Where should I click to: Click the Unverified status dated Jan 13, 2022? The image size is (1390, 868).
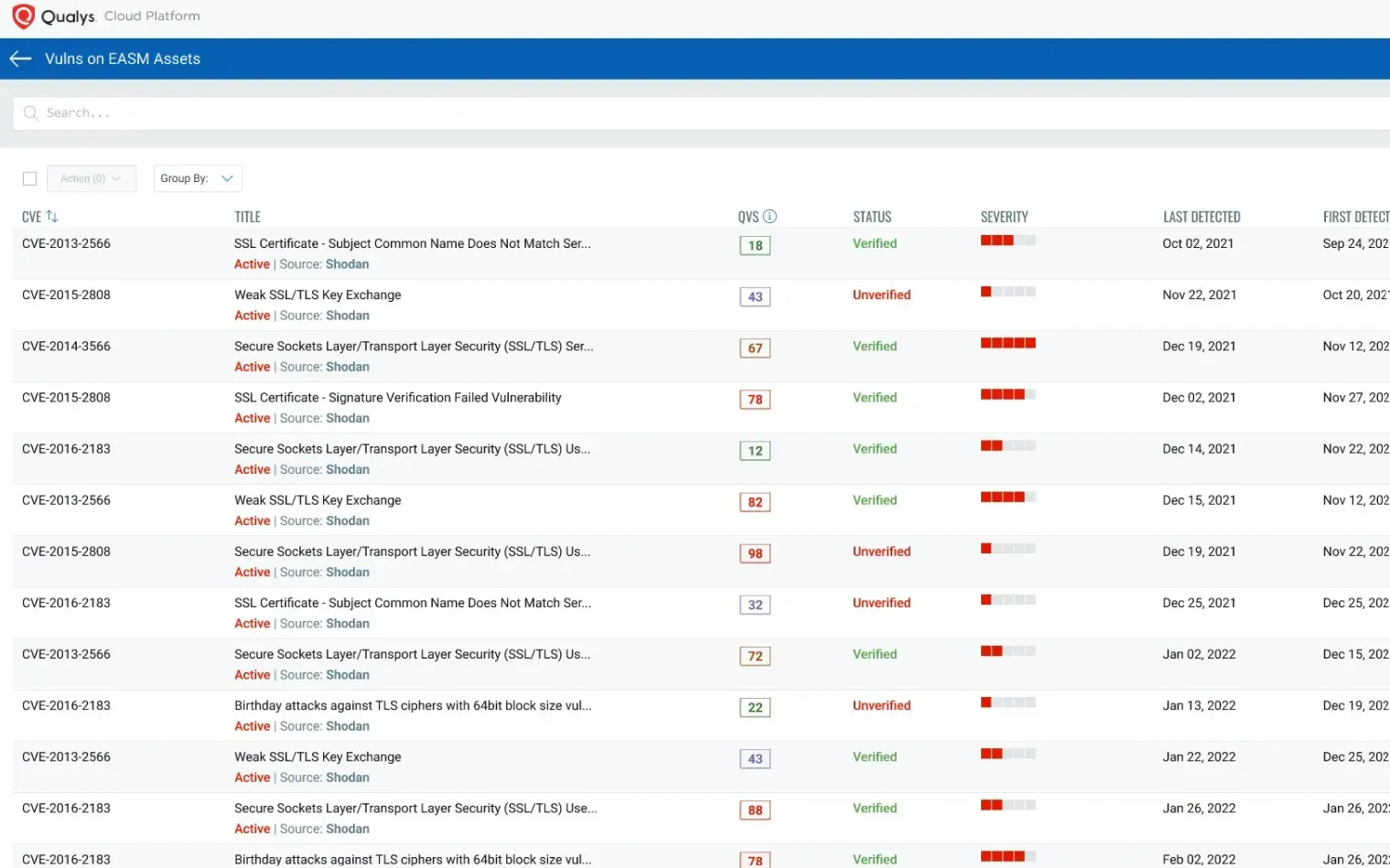(881, 706)
